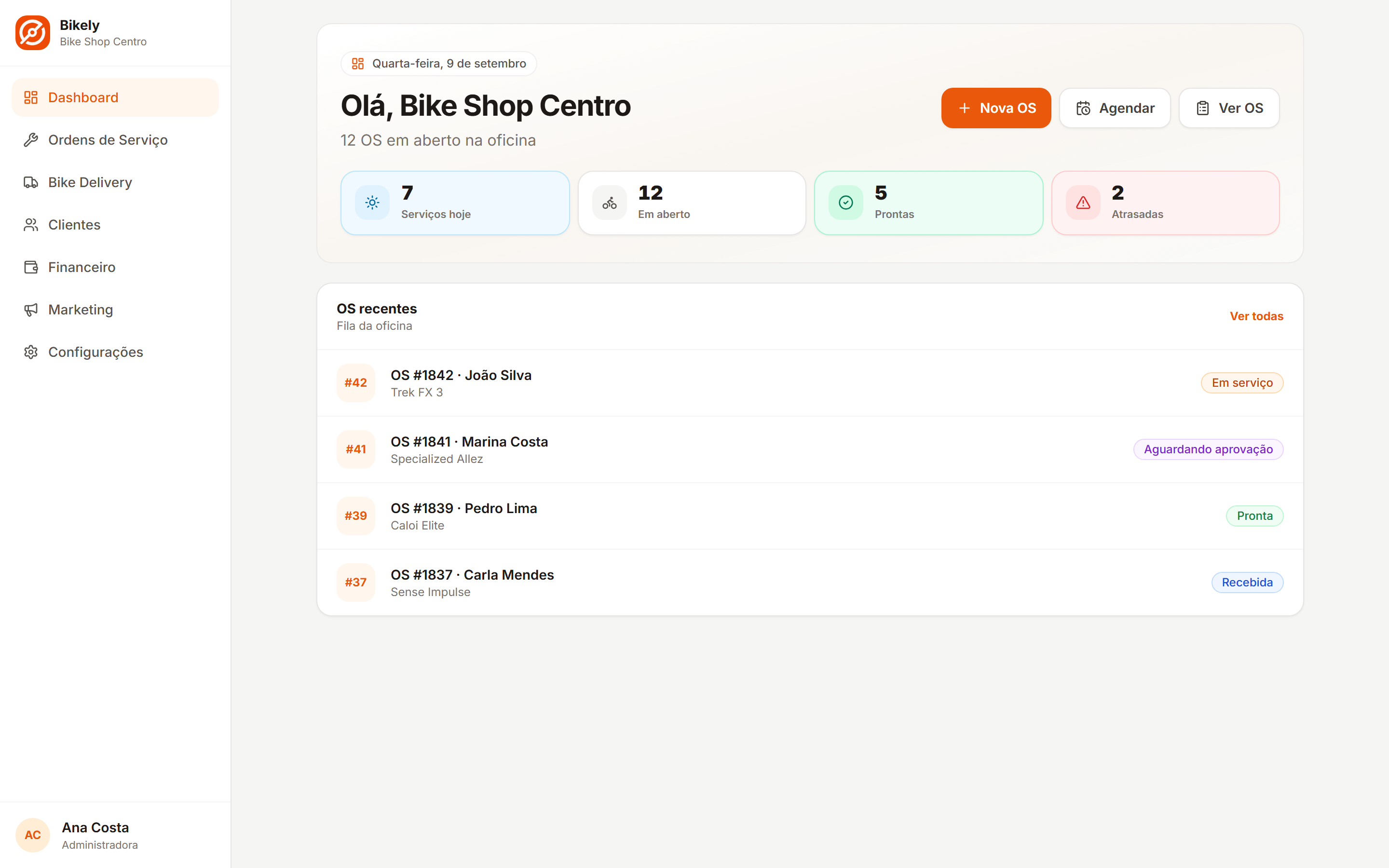Click the #41 queue badge

coord(356,449)
